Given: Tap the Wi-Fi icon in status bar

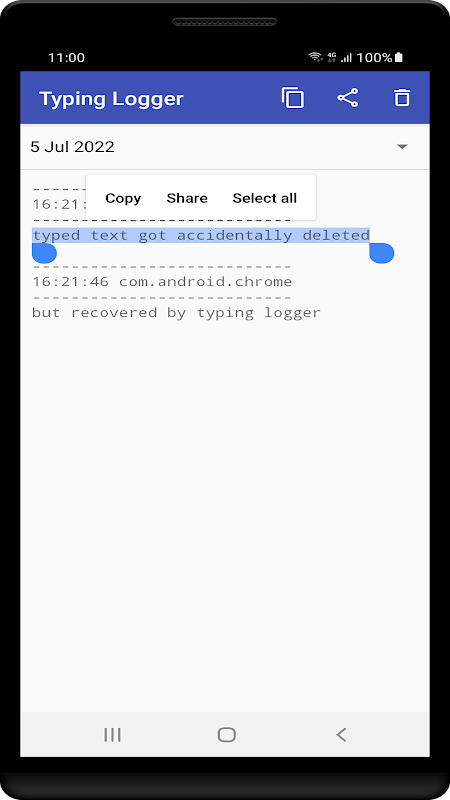Looking at the screenshot, I should click(316, 57).
